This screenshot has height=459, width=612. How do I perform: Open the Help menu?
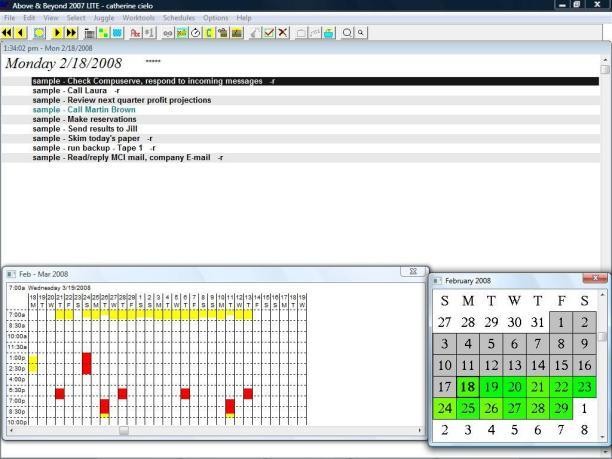click(x=244, y=18)
